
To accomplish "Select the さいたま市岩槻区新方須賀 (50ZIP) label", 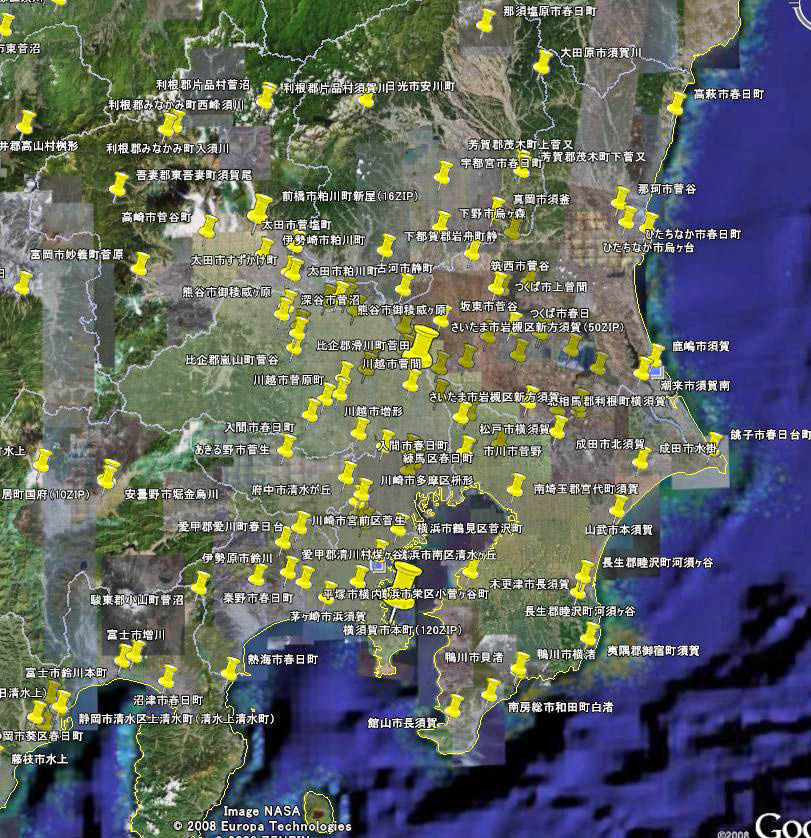I will click(535, 327).
